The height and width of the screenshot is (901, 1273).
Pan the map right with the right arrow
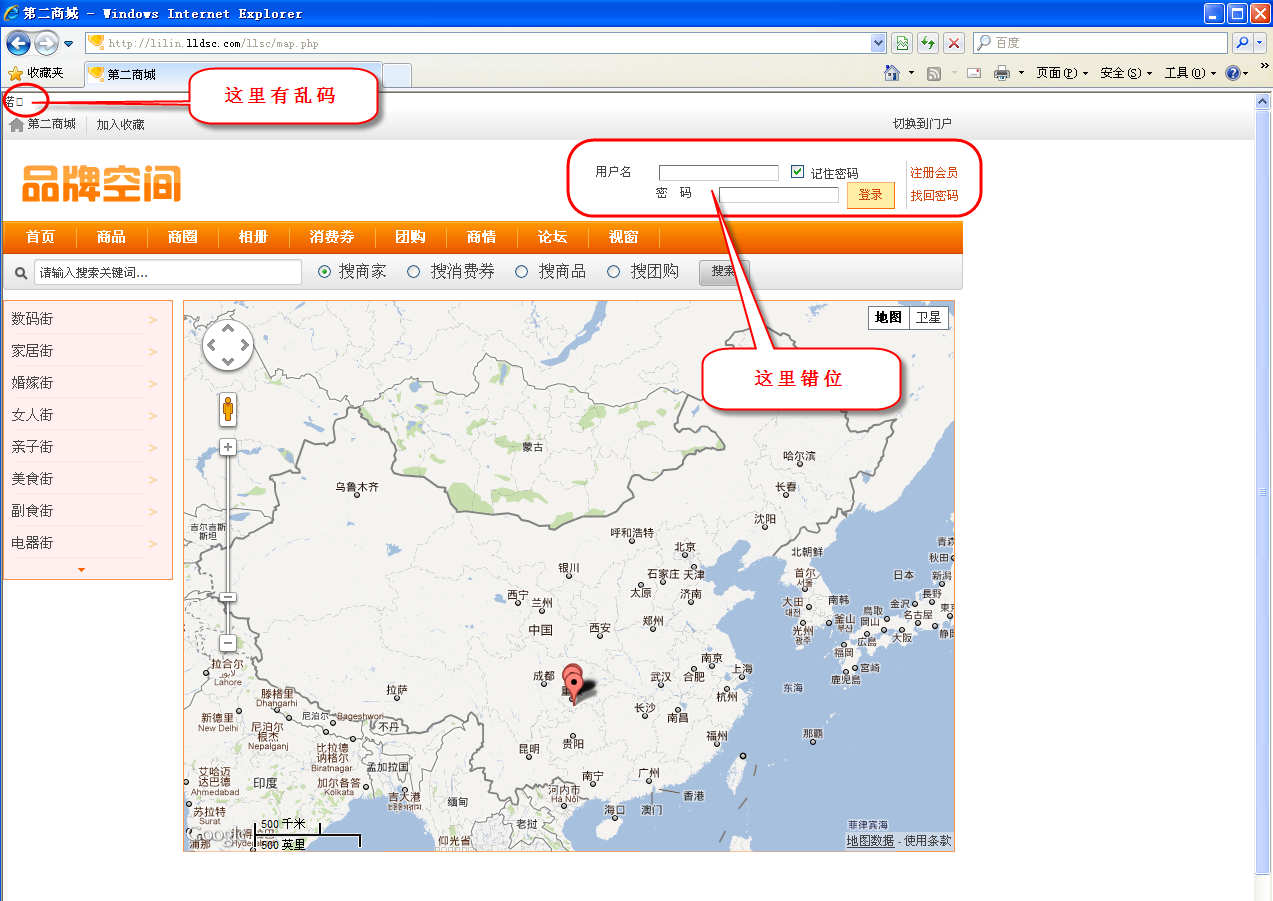pos(243,345)
